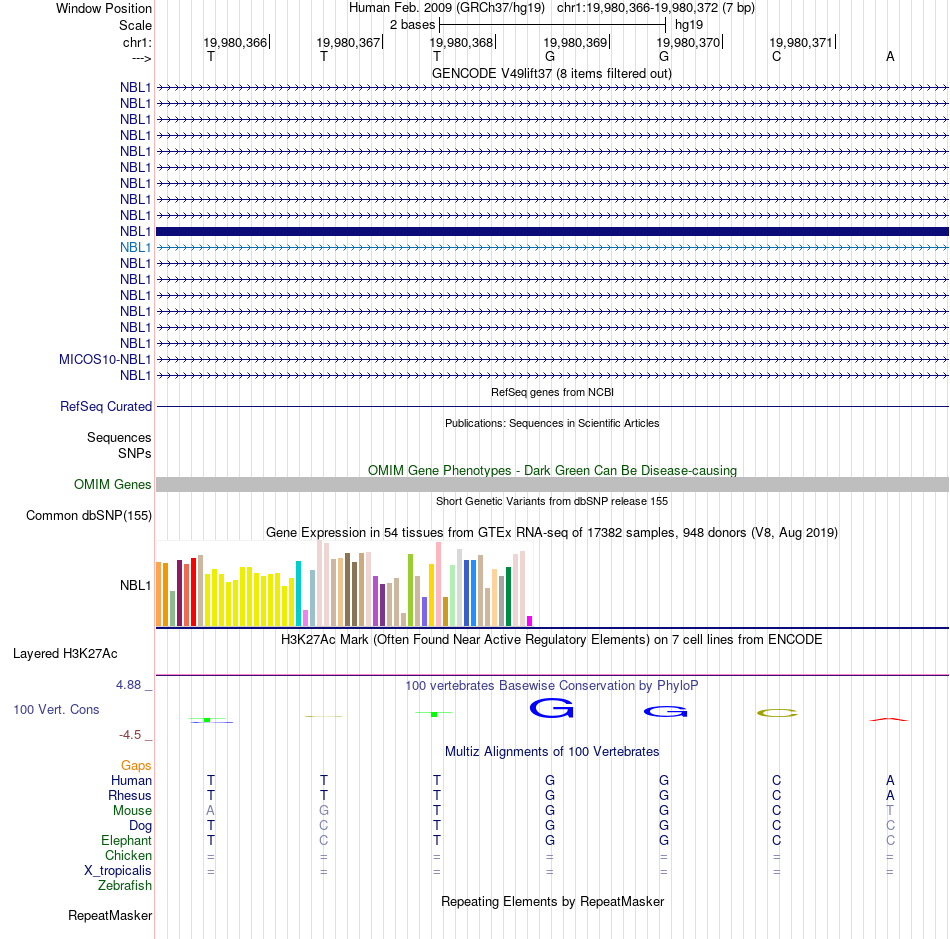Click the Common dbSNP(155) label
The width and height of the screenshot is (950, 939).
pyautogui.click(x=88, y=516)
